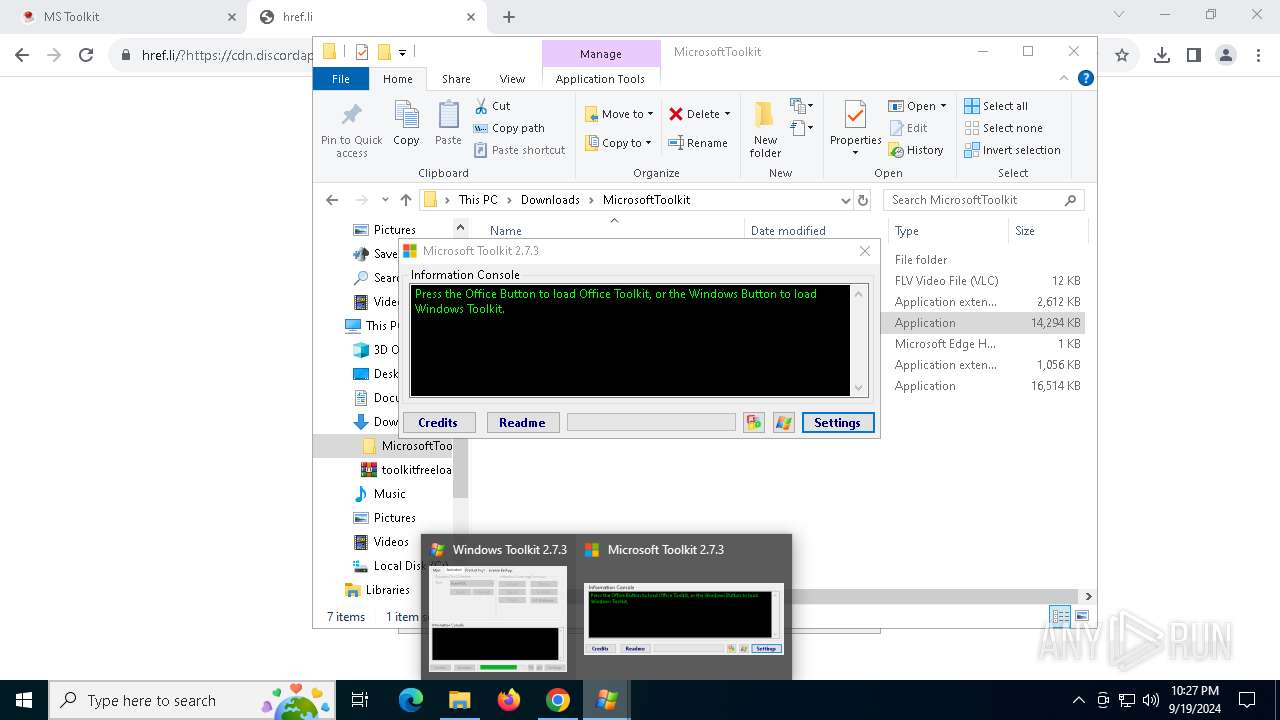The image size is (1280, 720).
Task: Switch to Details view layout icon
Action: pyautogui.click(x=1060, y=617)
